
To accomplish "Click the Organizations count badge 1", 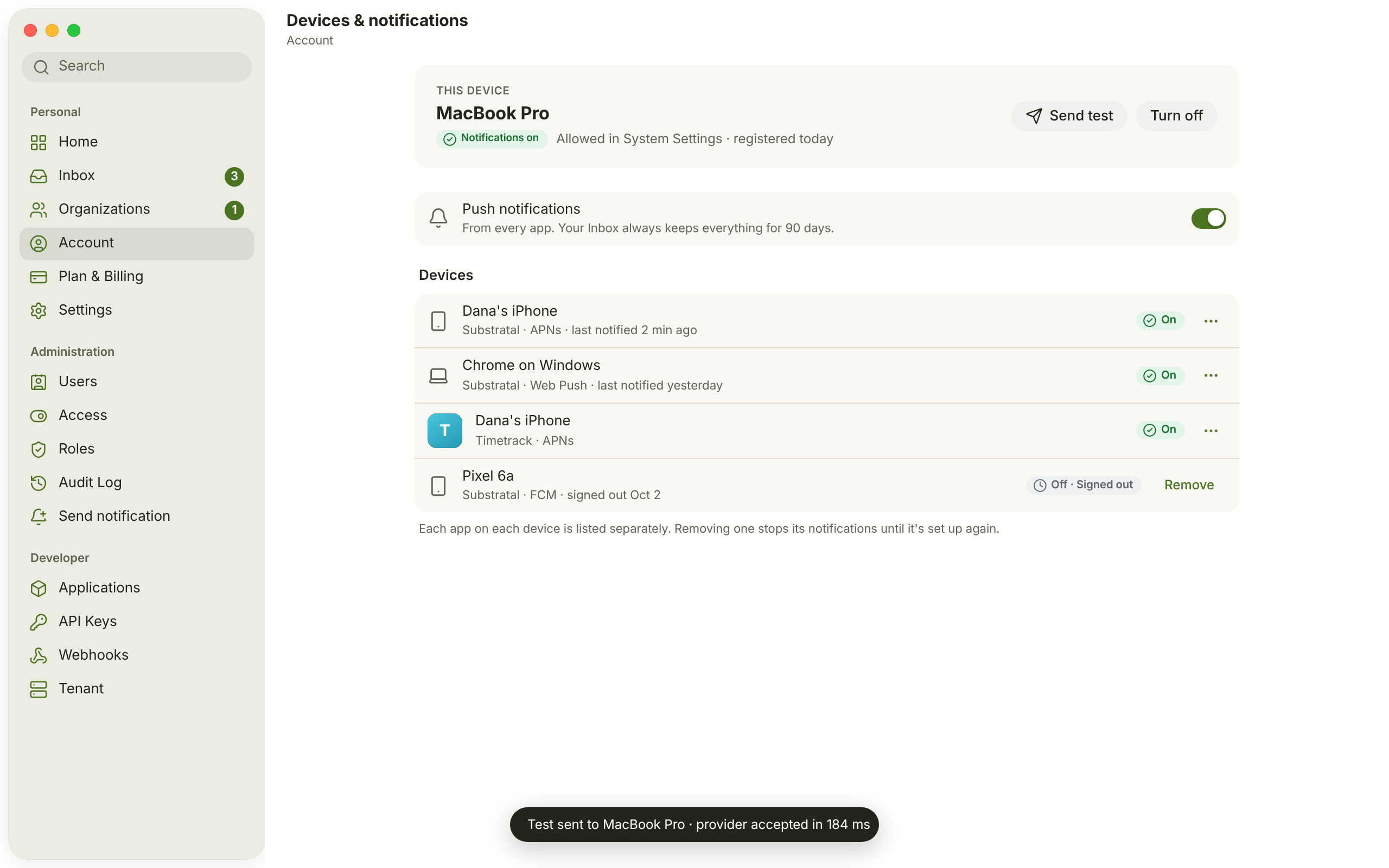I will click(x=234, y=210).
